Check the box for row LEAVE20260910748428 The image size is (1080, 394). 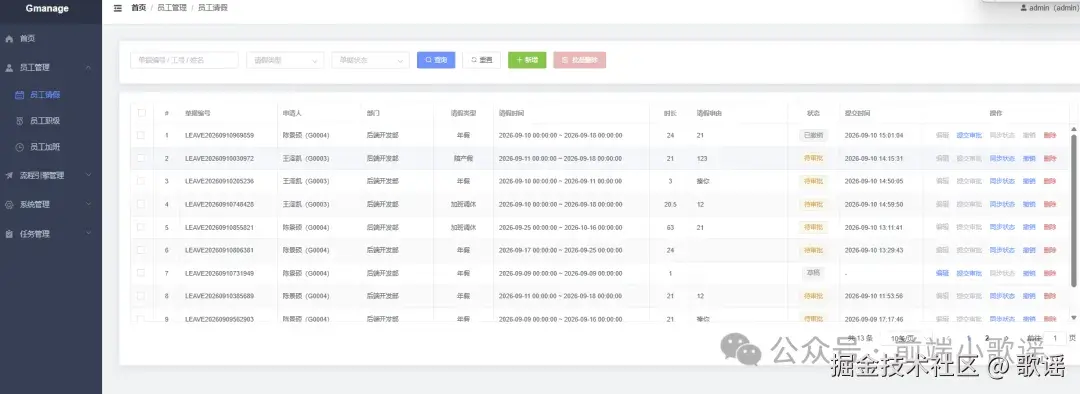tap(141, 204)
